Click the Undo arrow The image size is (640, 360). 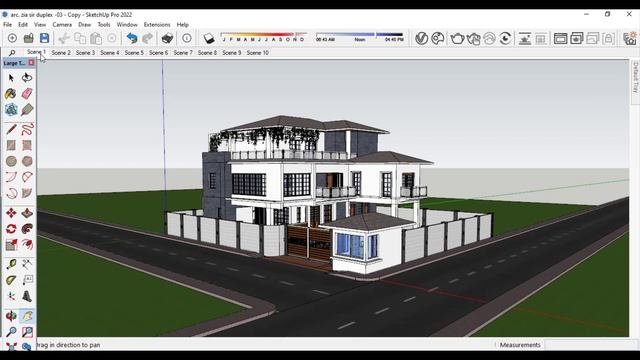(132, 38)
